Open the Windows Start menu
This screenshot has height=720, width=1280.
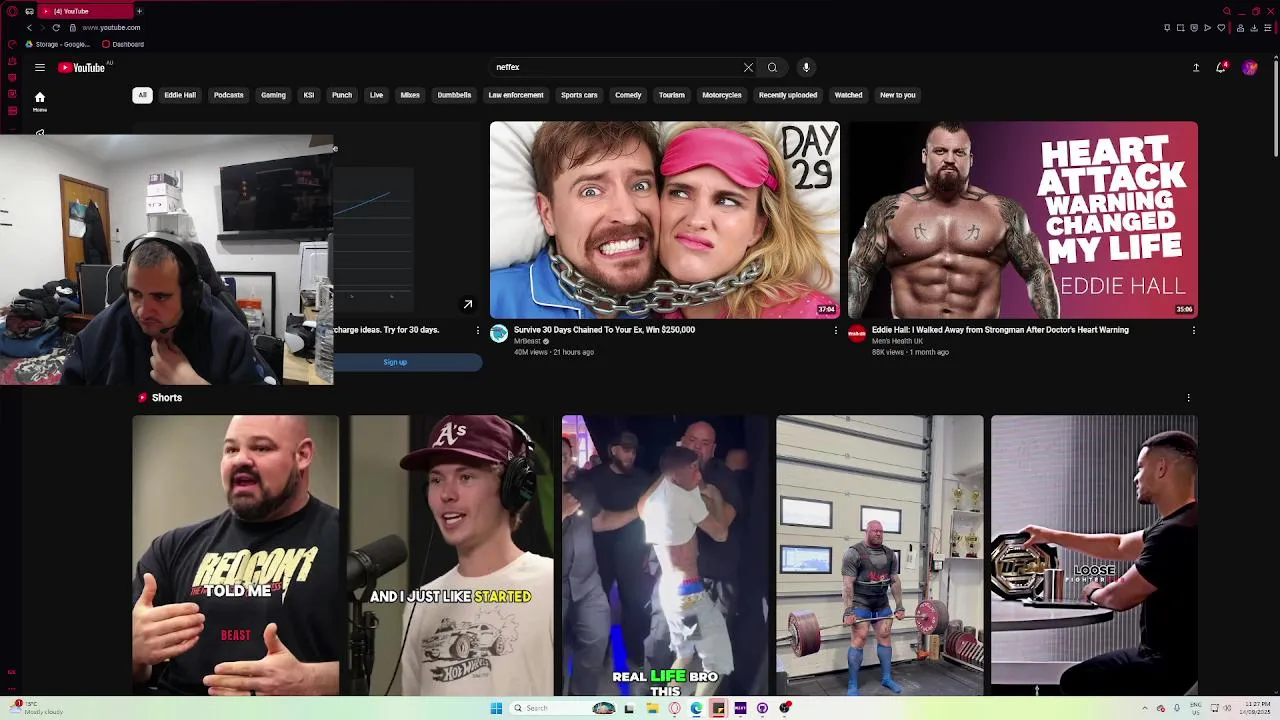[496, 708]
